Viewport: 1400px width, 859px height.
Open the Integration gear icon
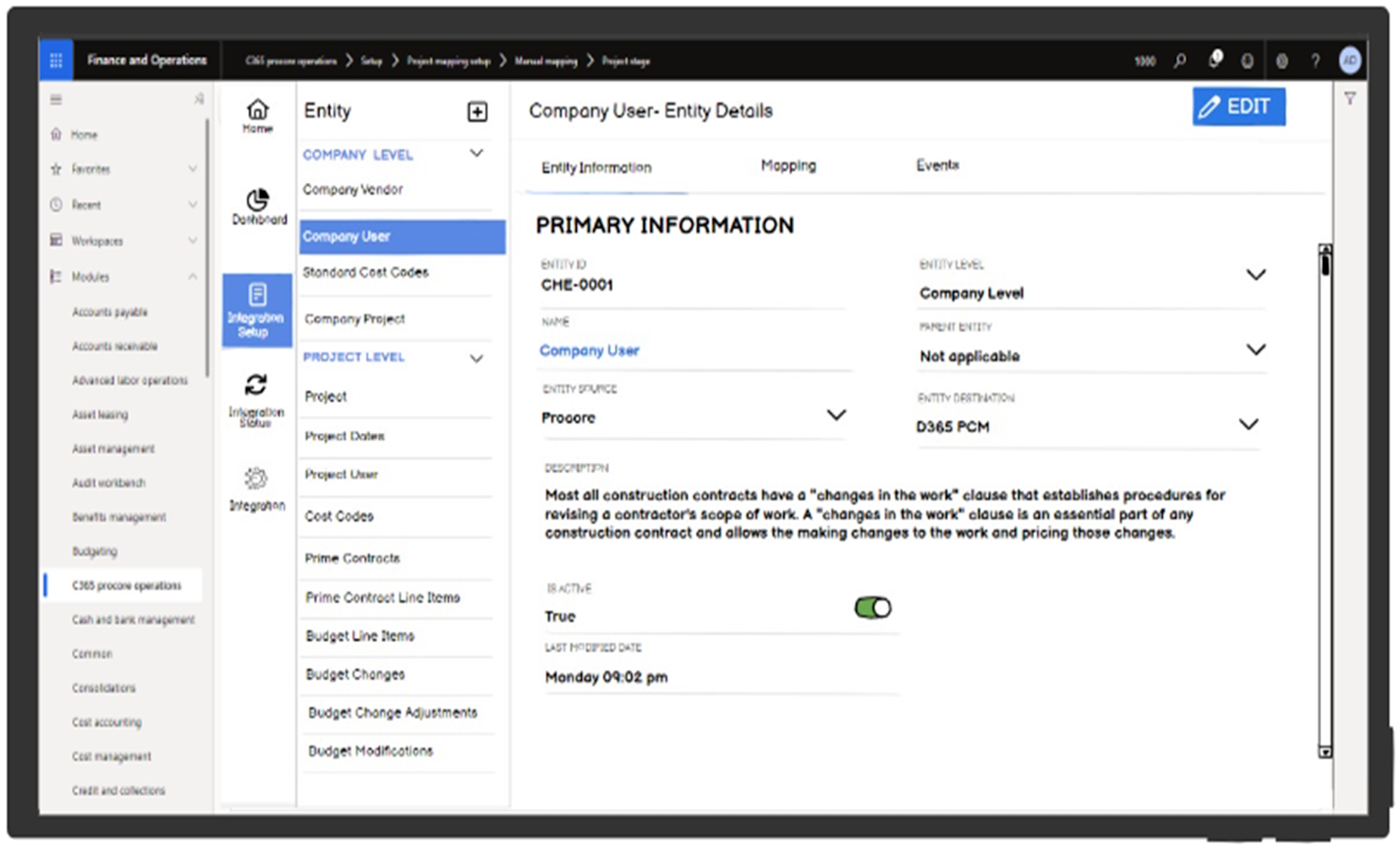256,488
